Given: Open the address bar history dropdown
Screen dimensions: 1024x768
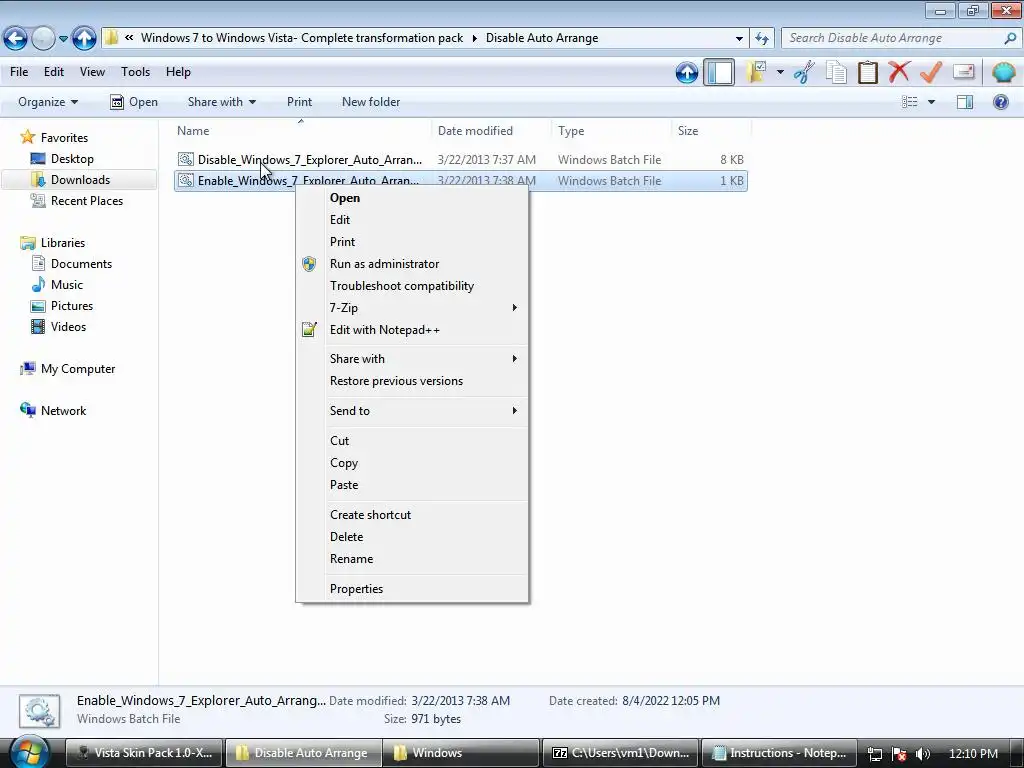Looking at the screenshot, I should coord(739,39).
